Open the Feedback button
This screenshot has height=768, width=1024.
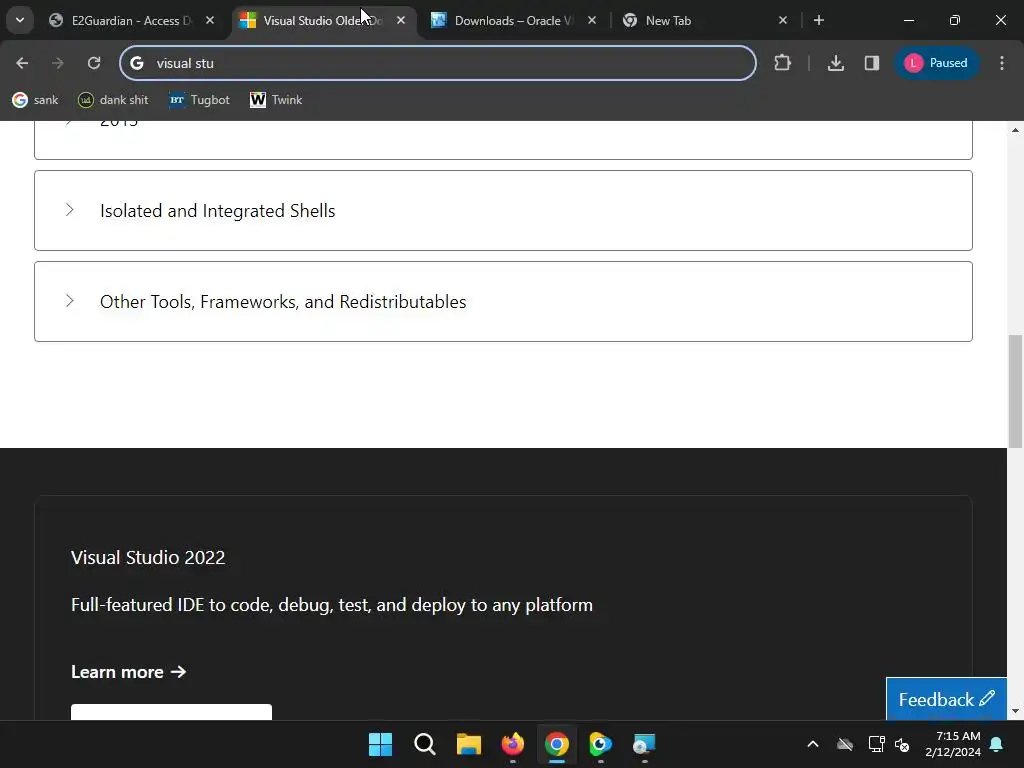click(946, 699)
